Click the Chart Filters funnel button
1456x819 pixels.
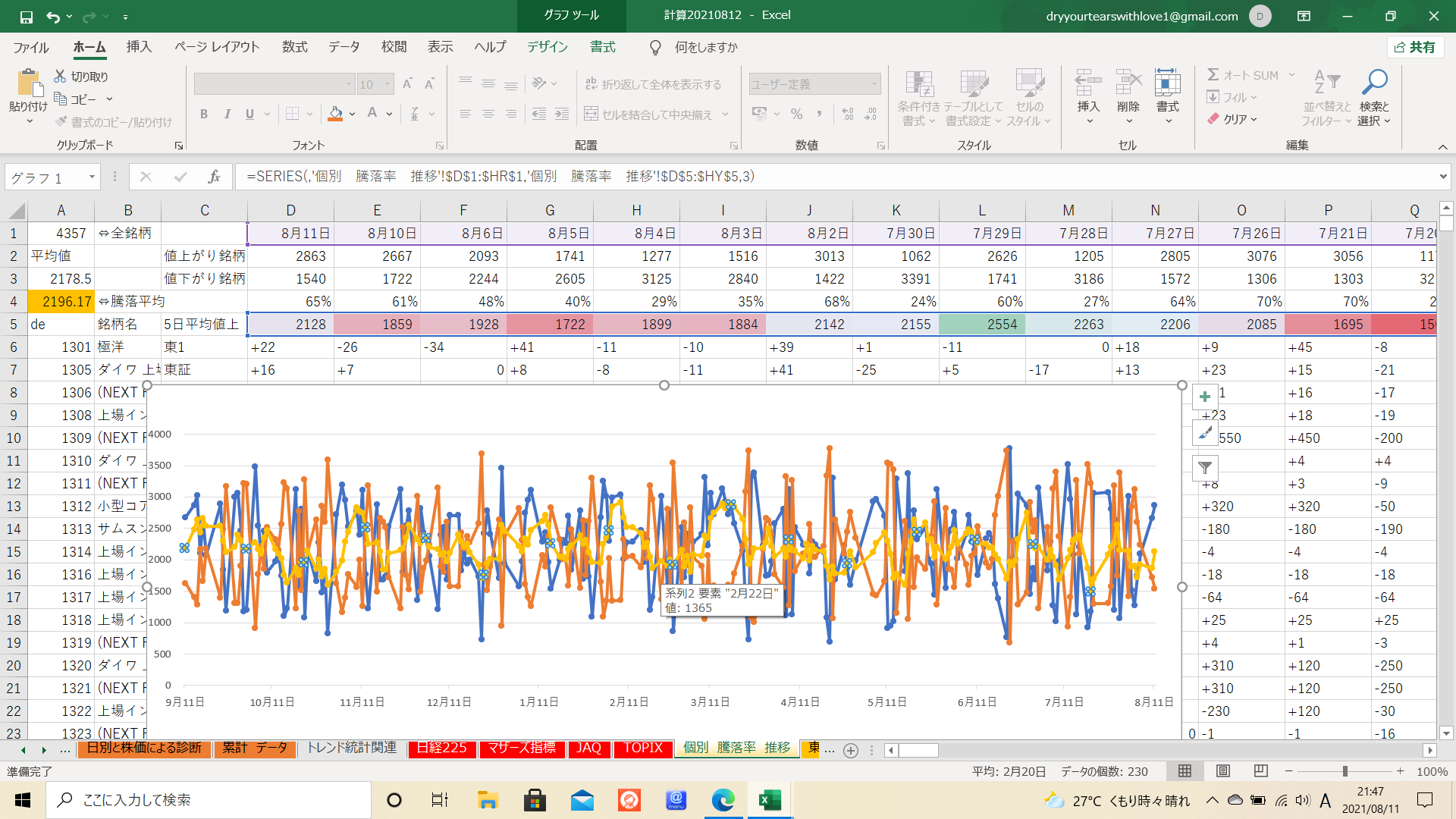click(1205, 468)
